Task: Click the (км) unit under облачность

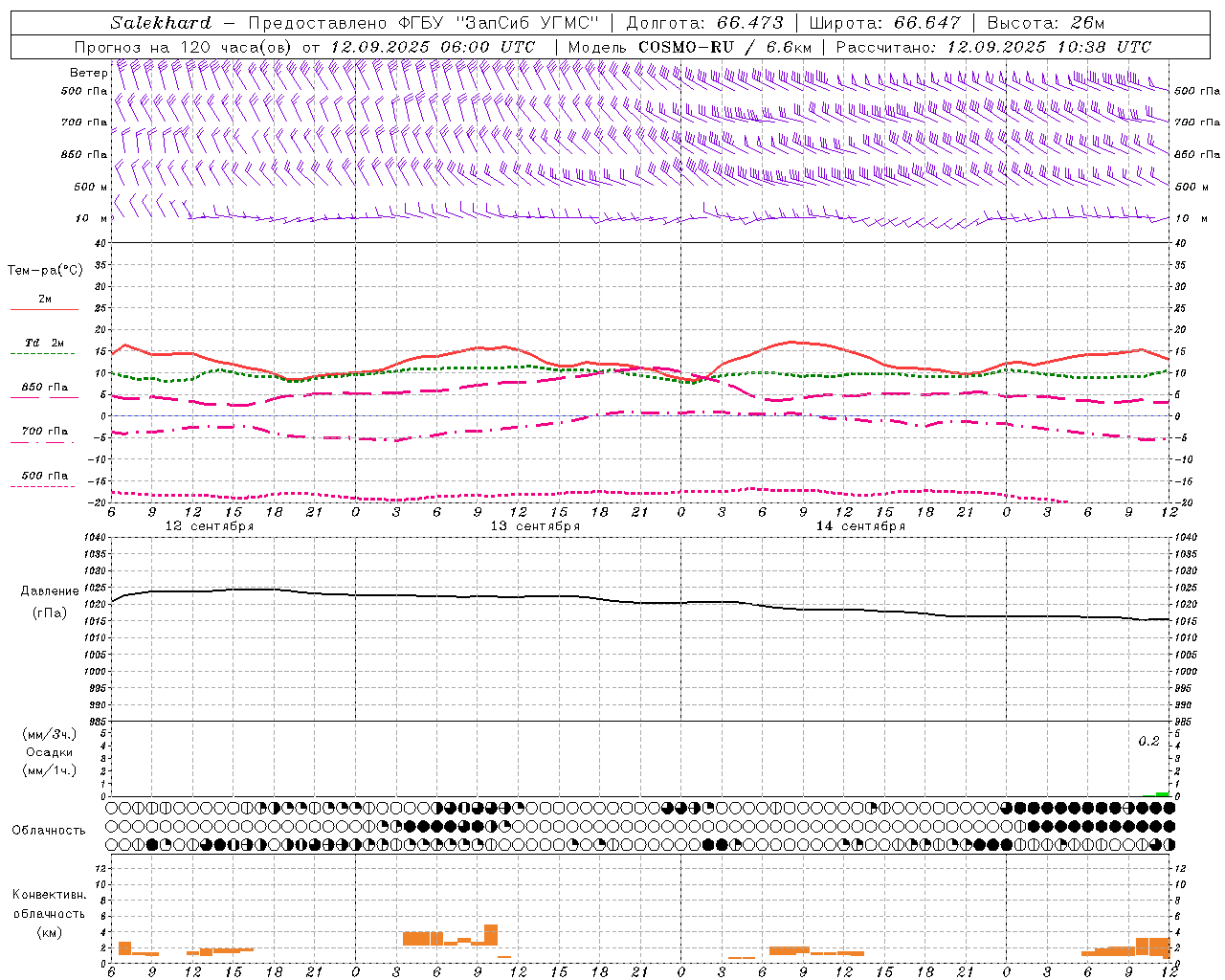Action: coord(49,932)
